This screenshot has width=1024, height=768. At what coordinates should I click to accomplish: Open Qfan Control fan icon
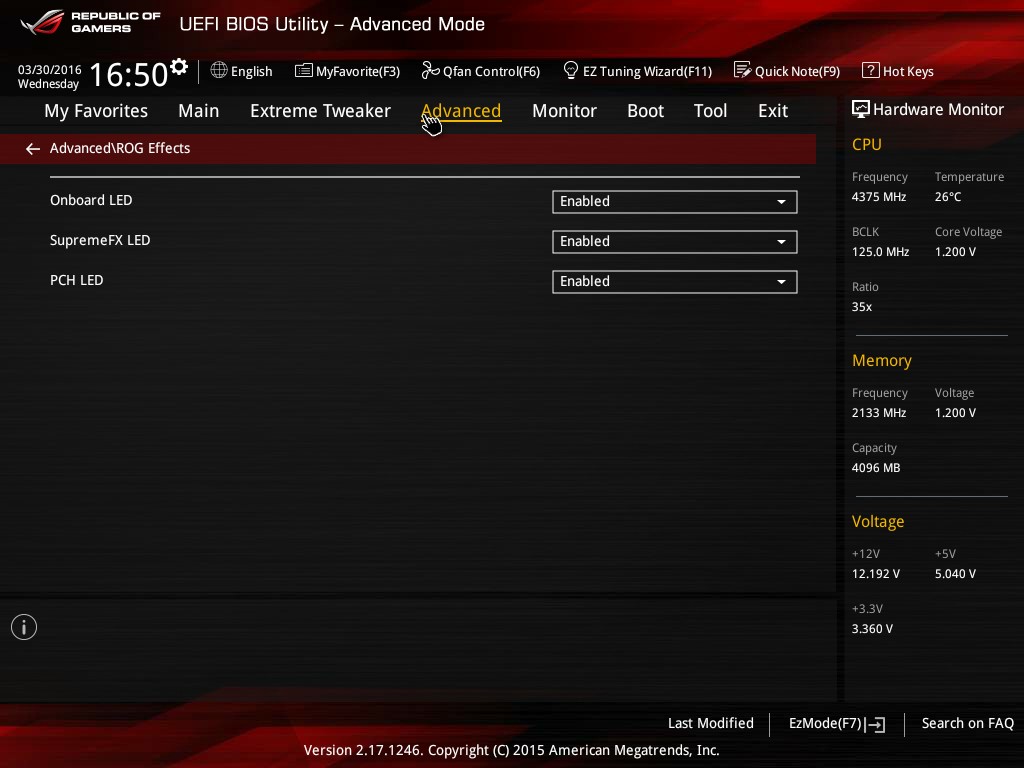[x=430, y=70]
